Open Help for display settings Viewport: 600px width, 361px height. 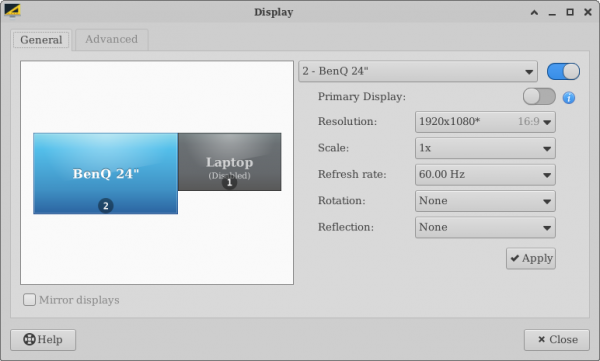click(x=43, y=340)
